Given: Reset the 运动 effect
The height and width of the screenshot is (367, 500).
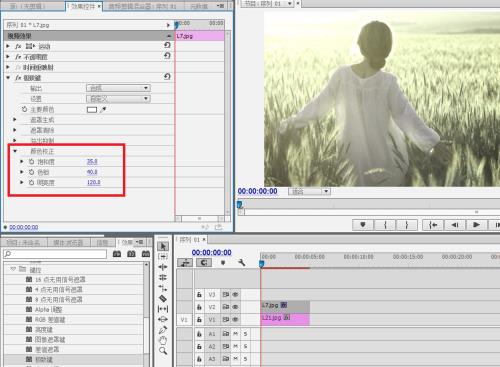Looking at the screenshot, I should (167, 45).
